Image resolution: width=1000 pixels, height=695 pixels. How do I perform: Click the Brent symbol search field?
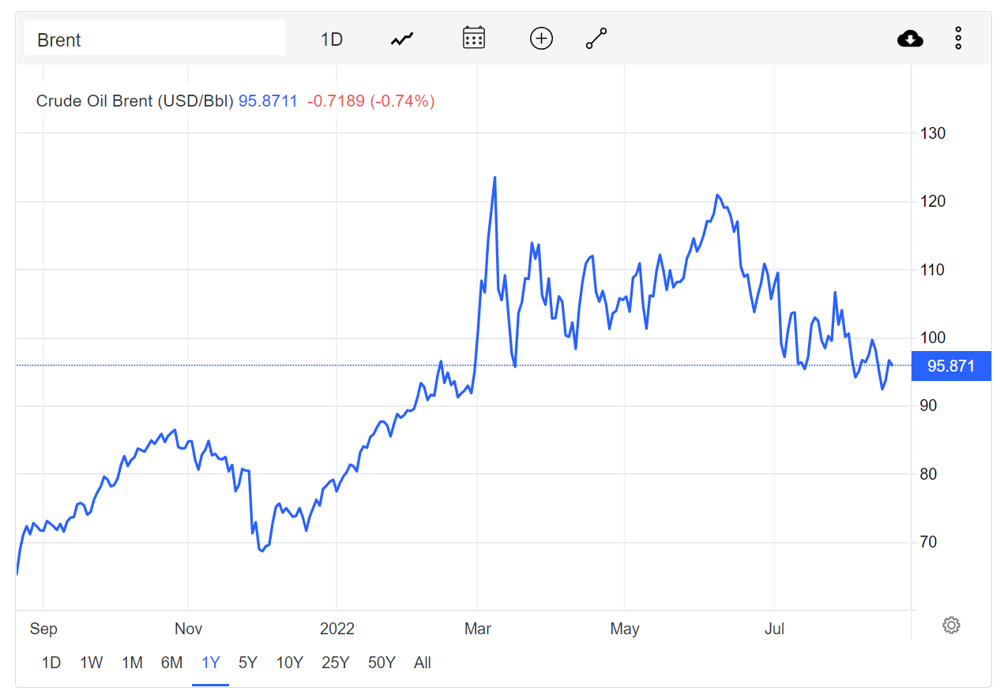coord(154,38)
